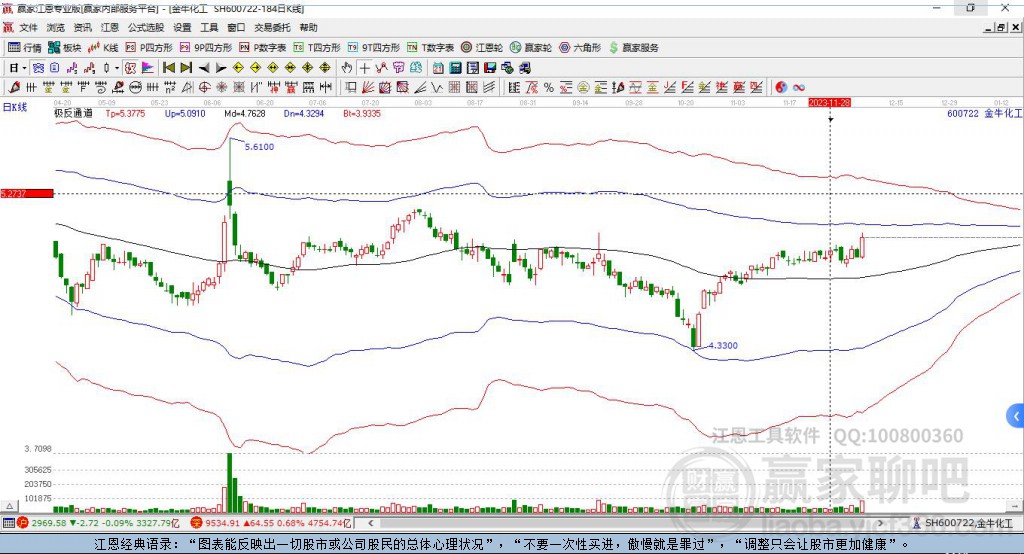This screenshot has width=1024, height=554.
Task: Click the 4.3300 low price label
Action: (723, 346)
